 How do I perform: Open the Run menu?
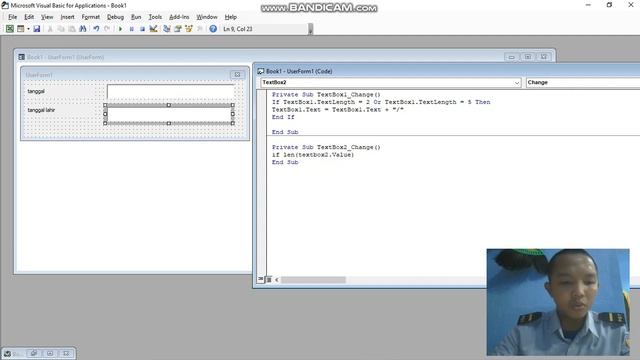pos(136,17)
